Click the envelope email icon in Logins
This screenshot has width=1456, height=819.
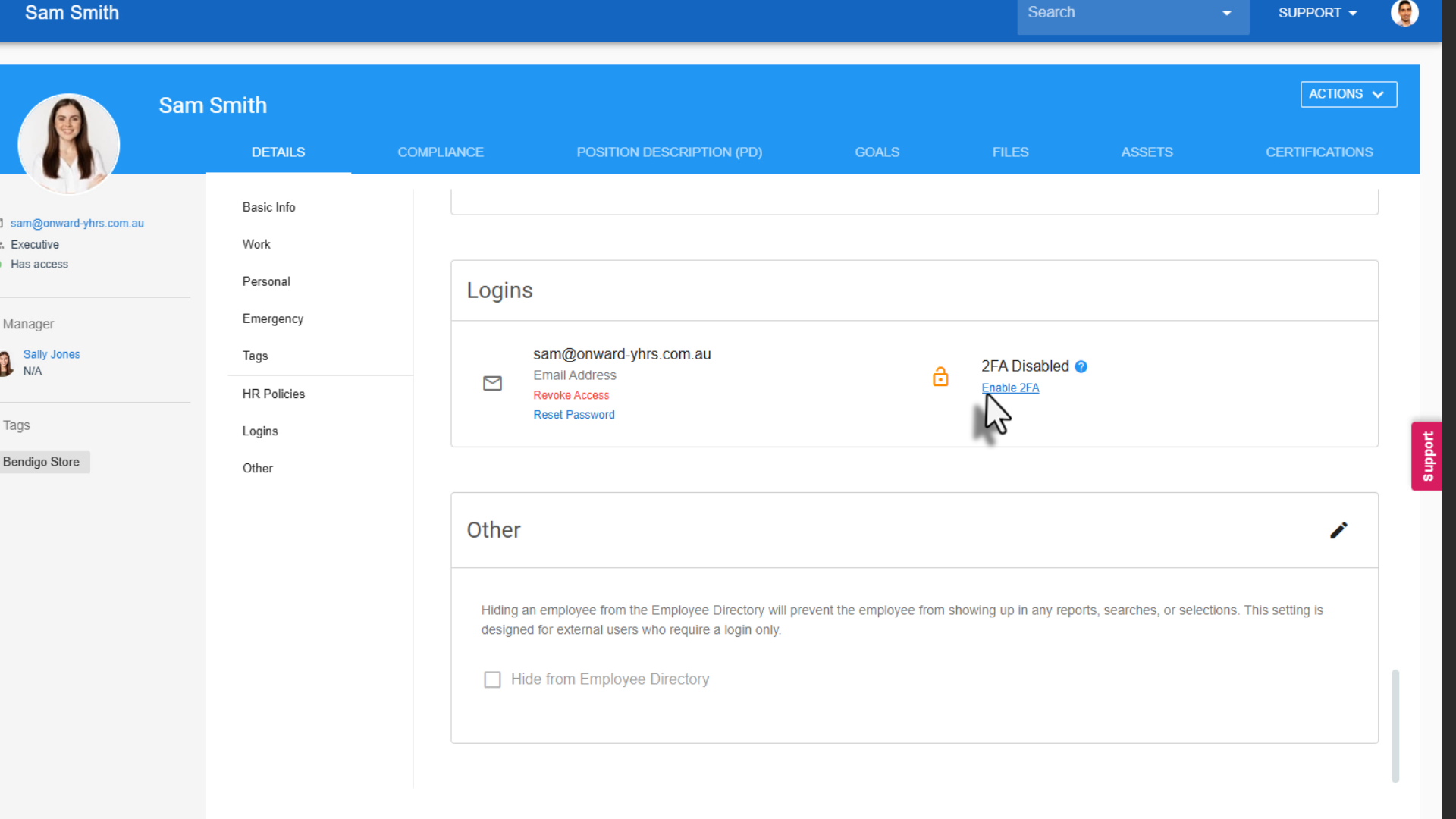pos(492,384)
